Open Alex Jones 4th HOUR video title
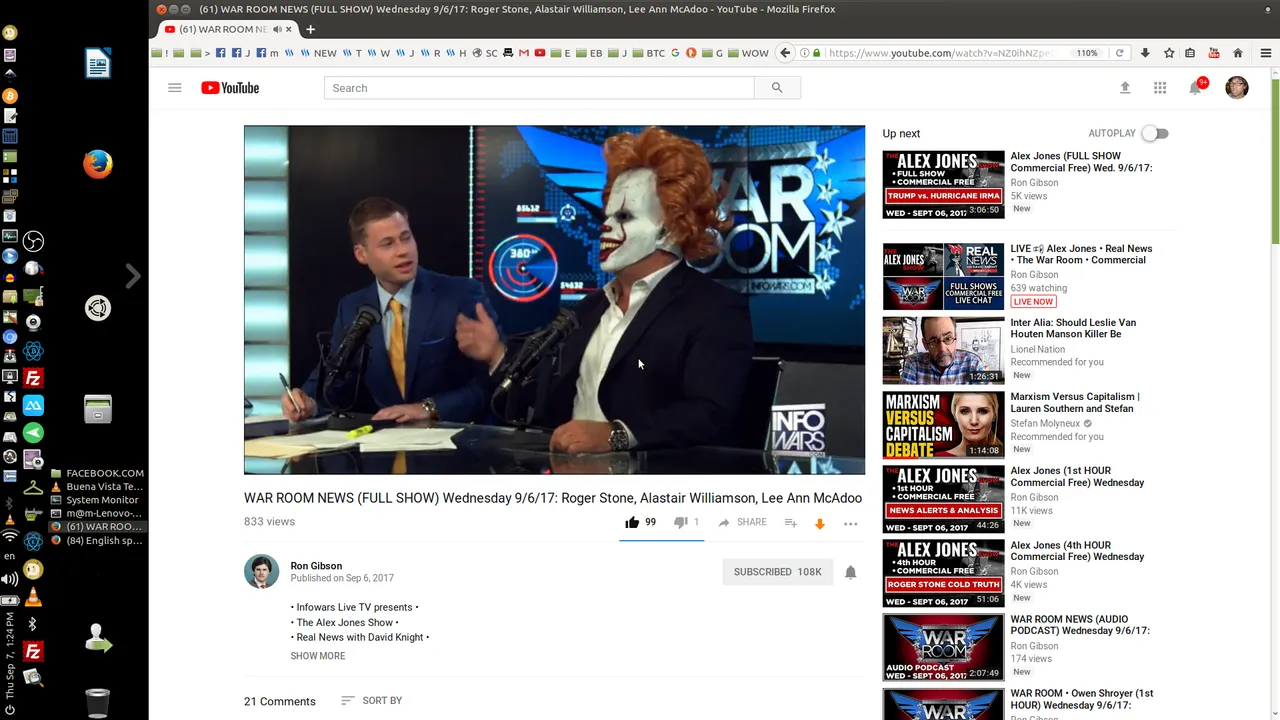The height and width of the screenshot is (720, 1280). (x=1077, y=551)
